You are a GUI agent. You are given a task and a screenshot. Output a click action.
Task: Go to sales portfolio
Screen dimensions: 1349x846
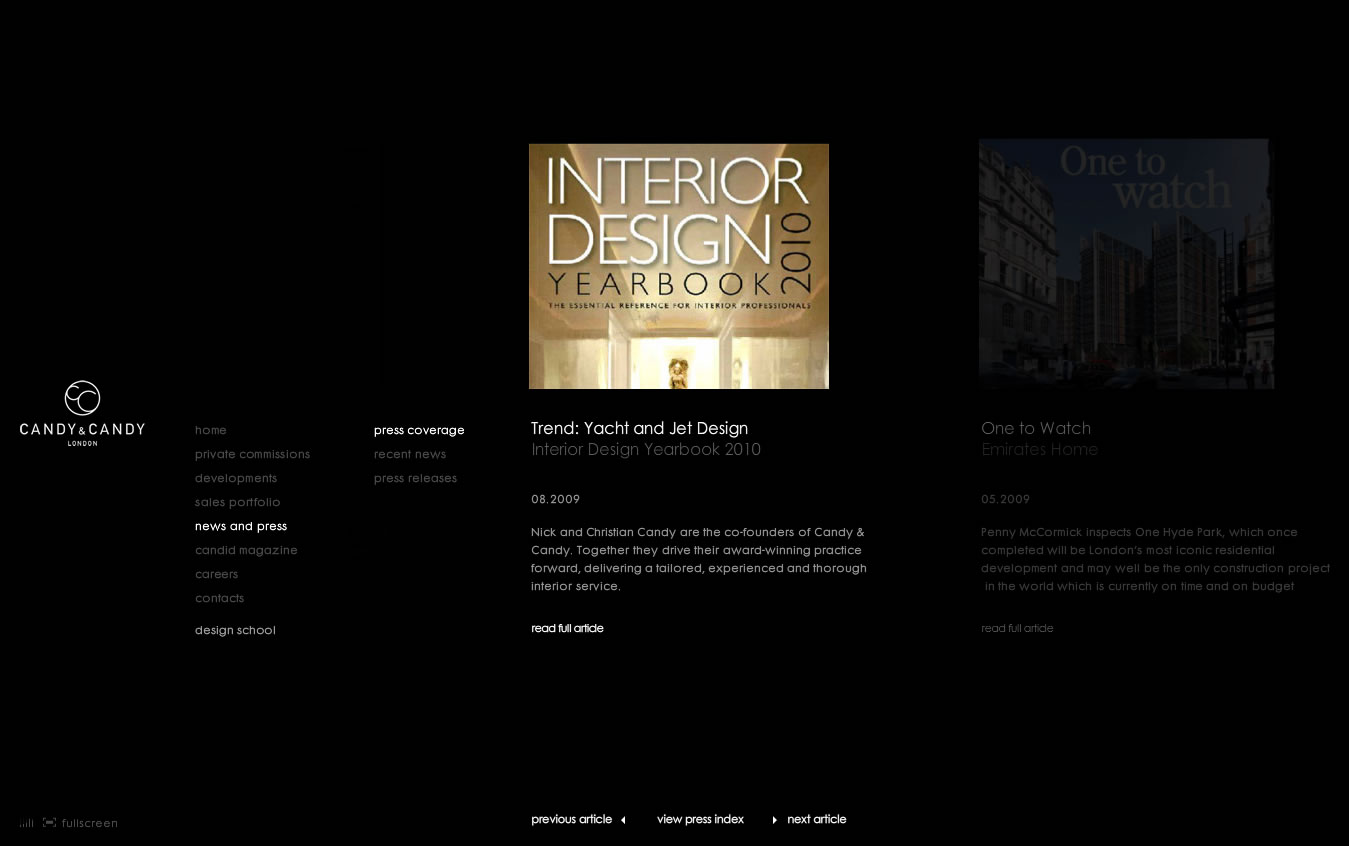238,502
